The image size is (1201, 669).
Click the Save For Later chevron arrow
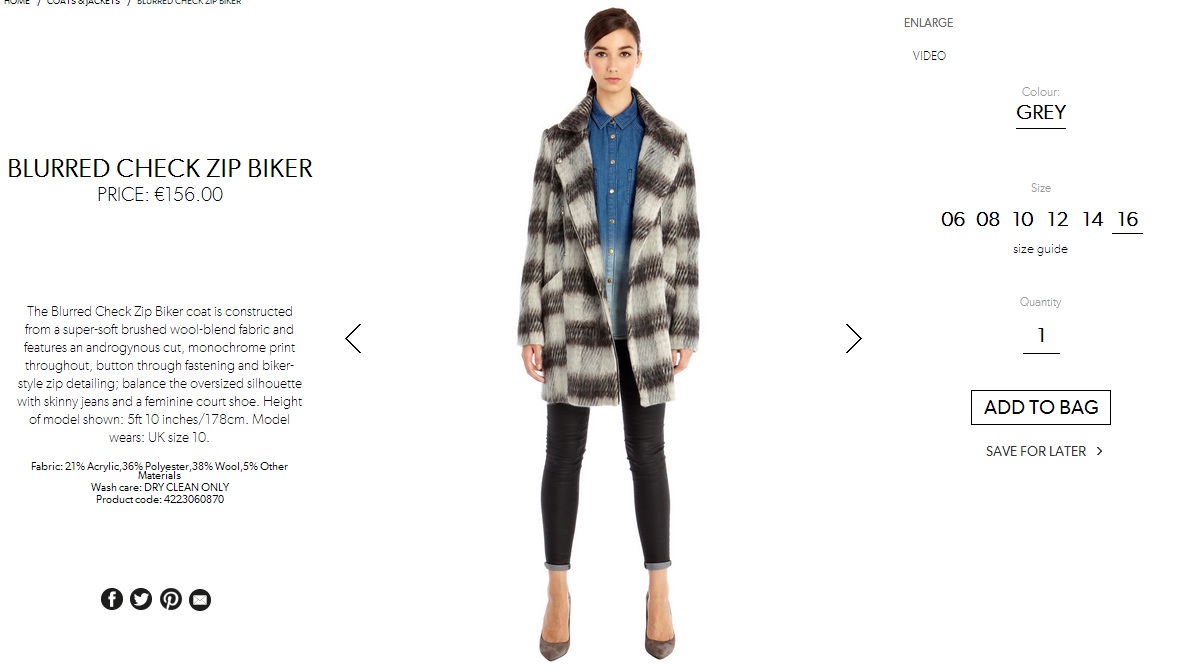click(1099, 451)
